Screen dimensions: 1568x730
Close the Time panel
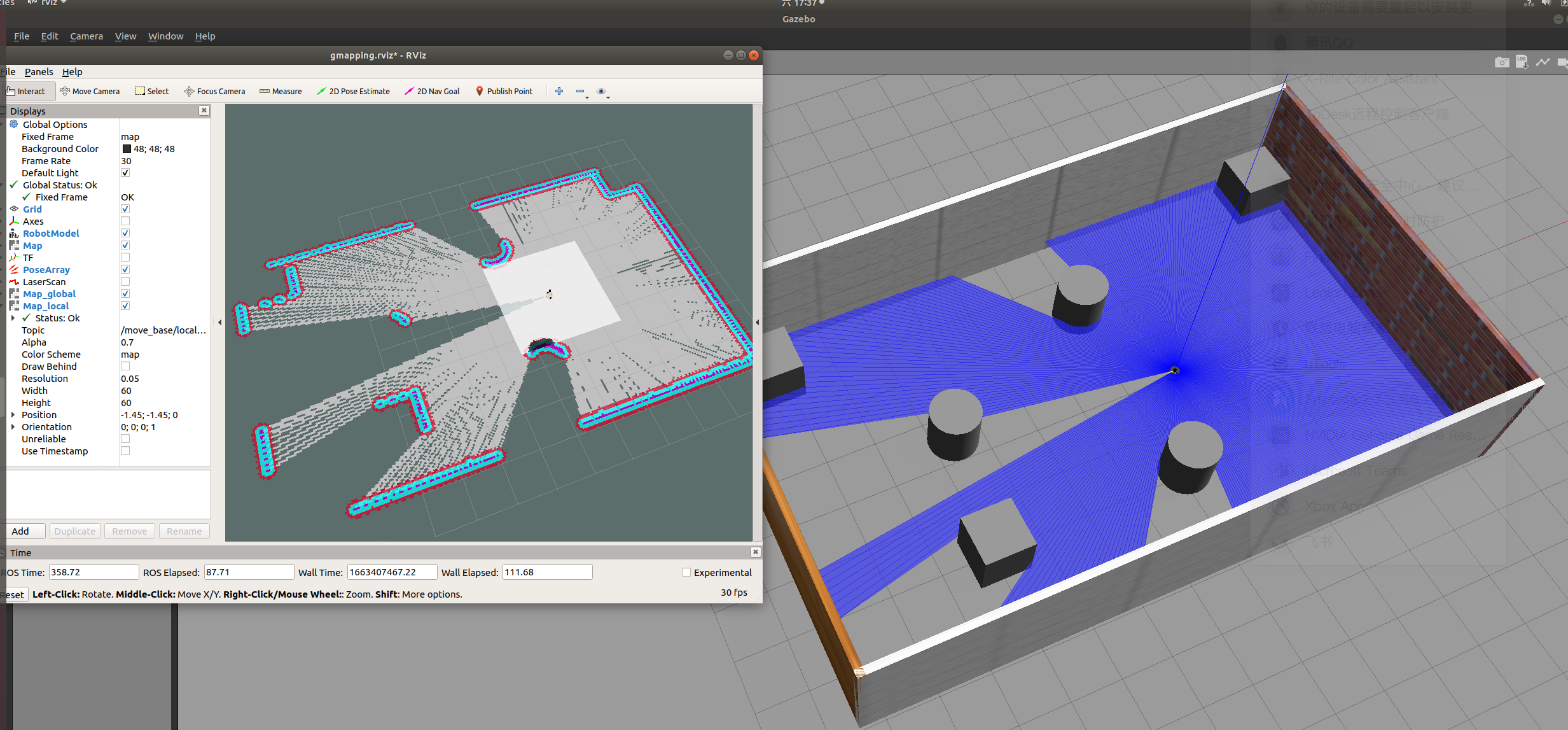(x=755, y=552)
